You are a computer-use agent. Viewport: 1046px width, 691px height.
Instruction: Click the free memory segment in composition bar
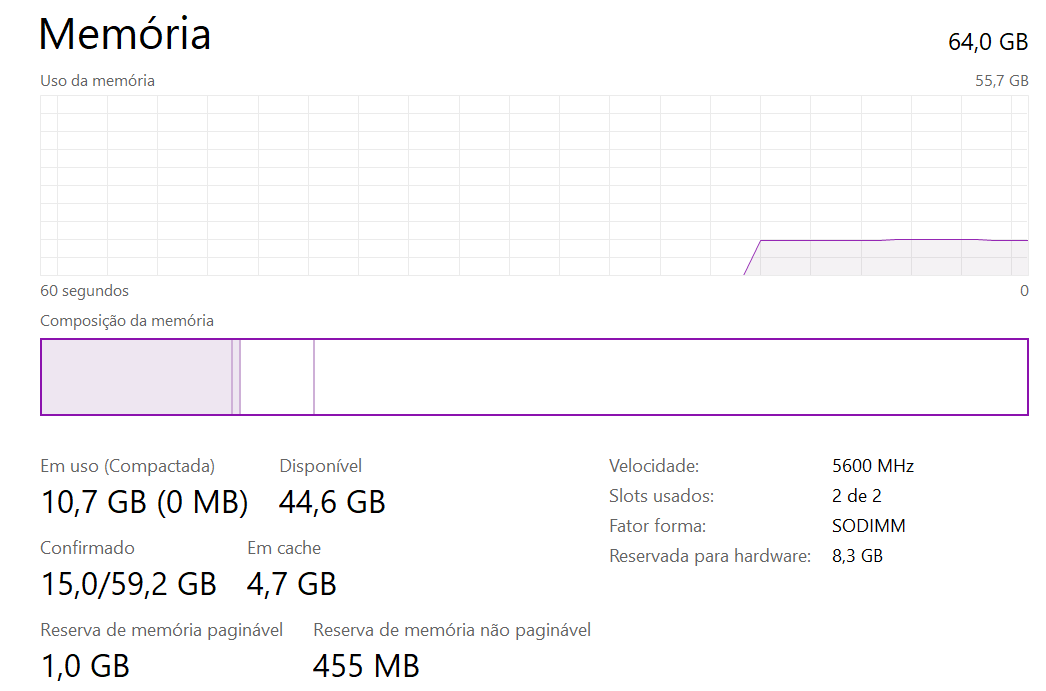pyautogui.click(x=670, y=377)
